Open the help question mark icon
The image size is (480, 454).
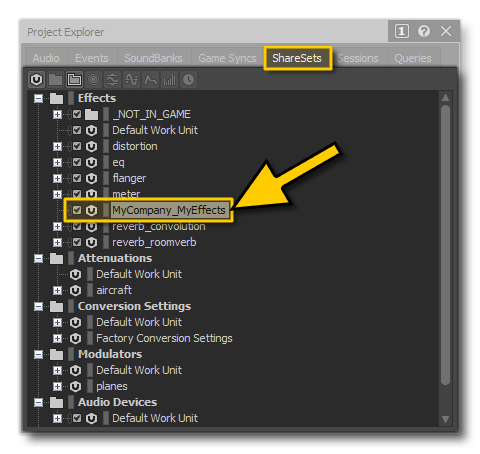click(x=424, y=31)
